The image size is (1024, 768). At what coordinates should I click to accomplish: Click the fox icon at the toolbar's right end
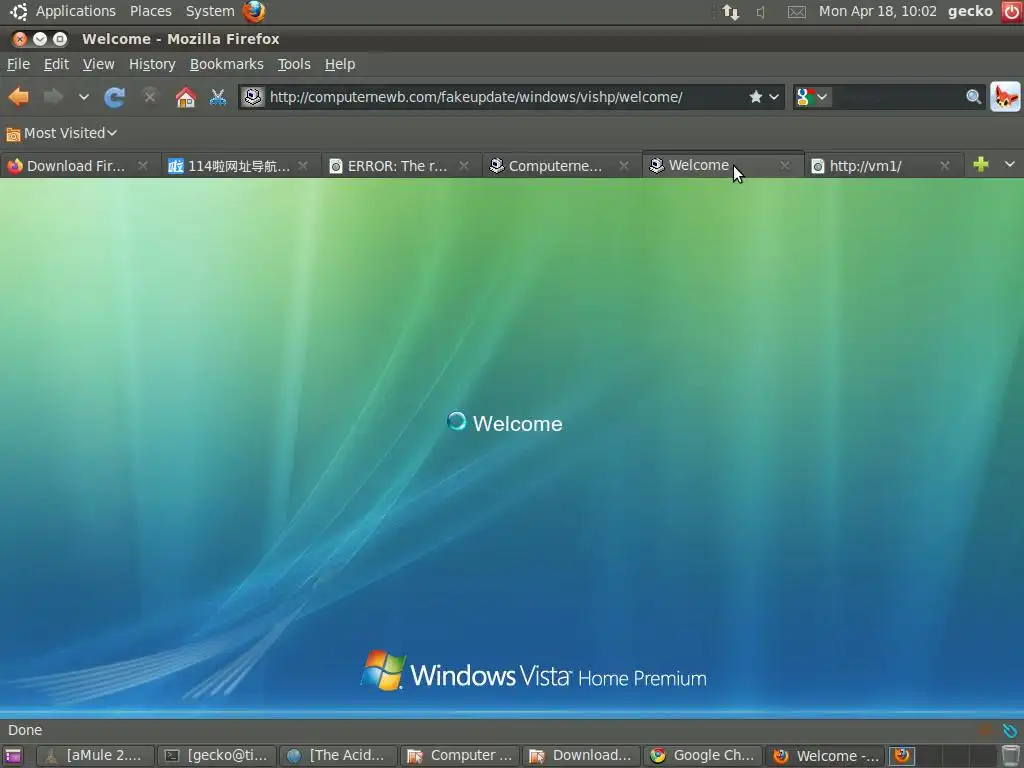[x=1005, y=97]
